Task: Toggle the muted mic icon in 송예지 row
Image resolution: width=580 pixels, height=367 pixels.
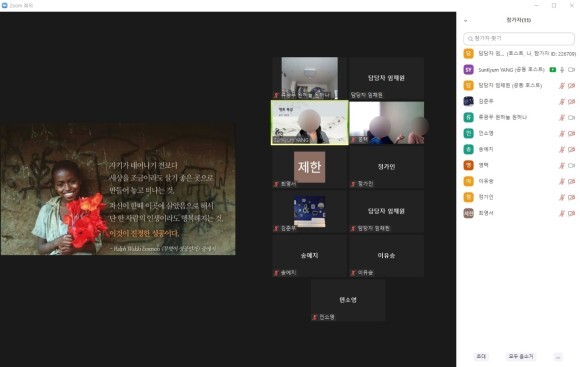Action: pos(562,149)
